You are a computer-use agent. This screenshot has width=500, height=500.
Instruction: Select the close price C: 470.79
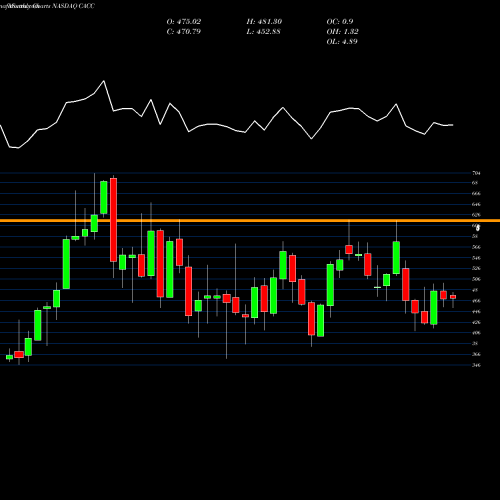click(x=184, y=32)
